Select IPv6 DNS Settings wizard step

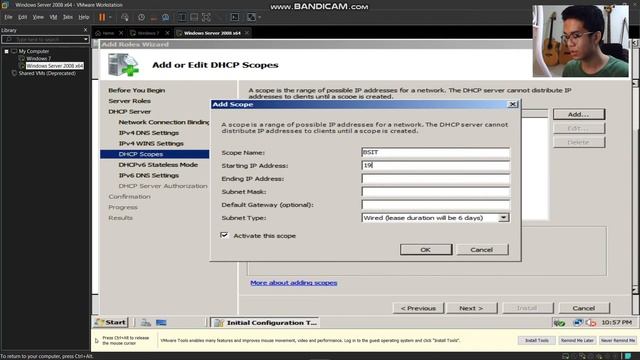(149, 175)
